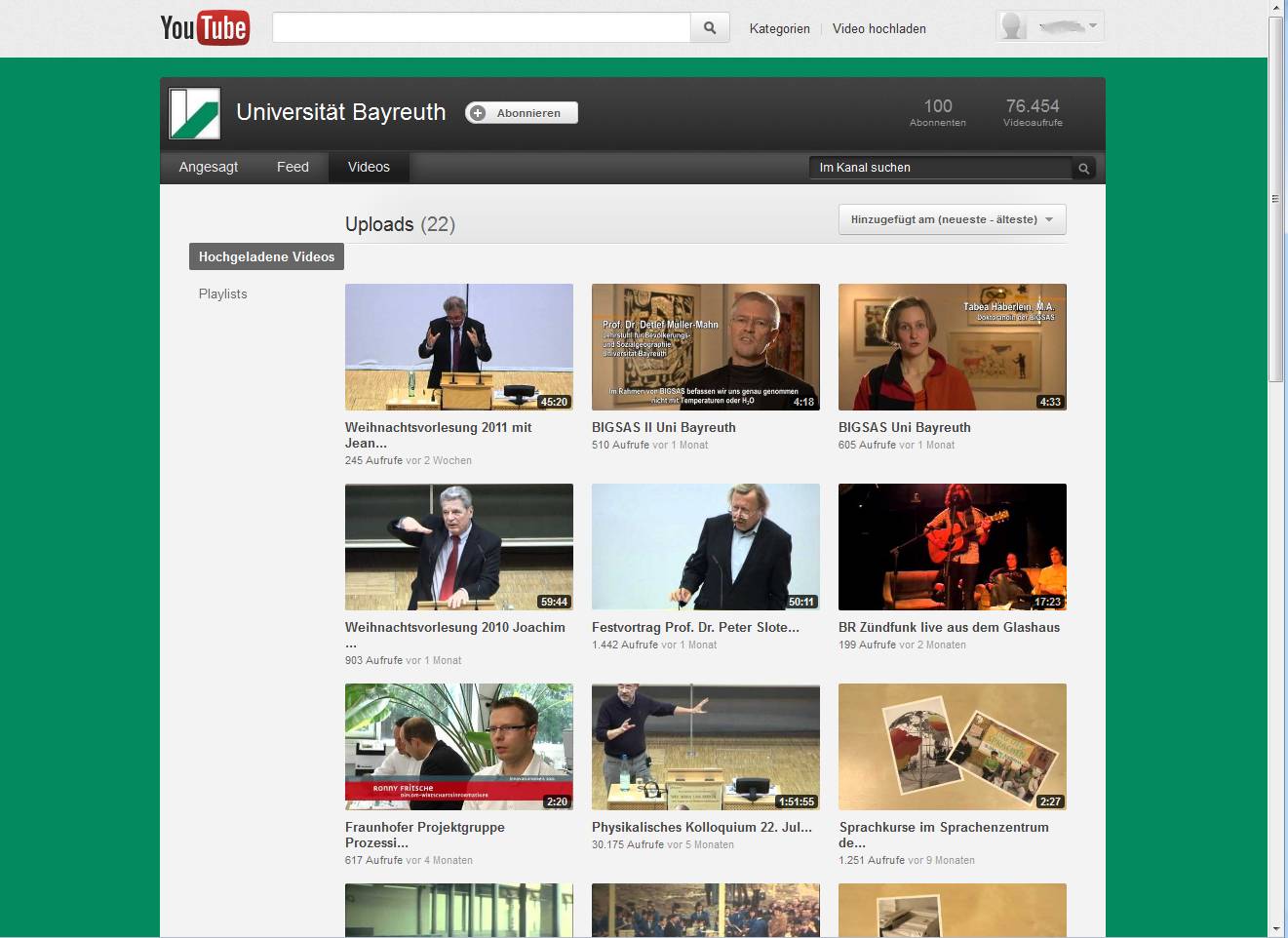
Task: Select Playlists in the sidebar
Action: tap(223, 293)
